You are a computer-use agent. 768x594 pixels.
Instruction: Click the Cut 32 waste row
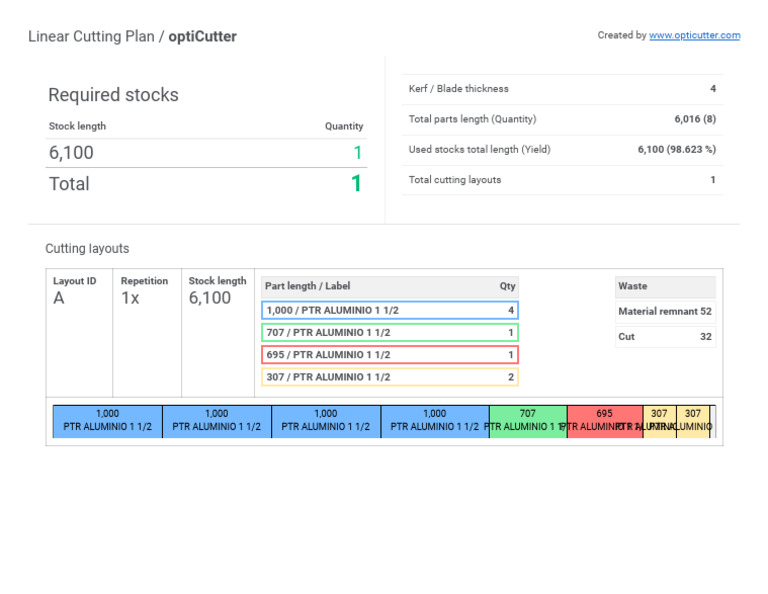point(665,337)
